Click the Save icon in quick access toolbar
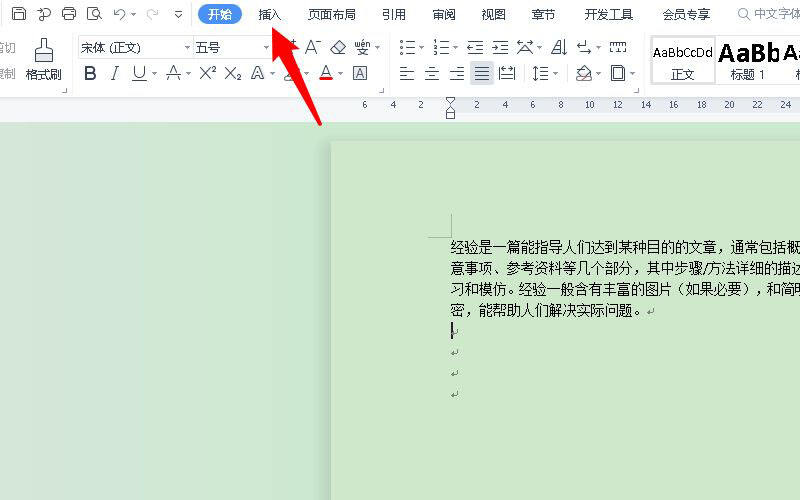The height and width of the screenshot is (500, 800). (x=18, y=14)
